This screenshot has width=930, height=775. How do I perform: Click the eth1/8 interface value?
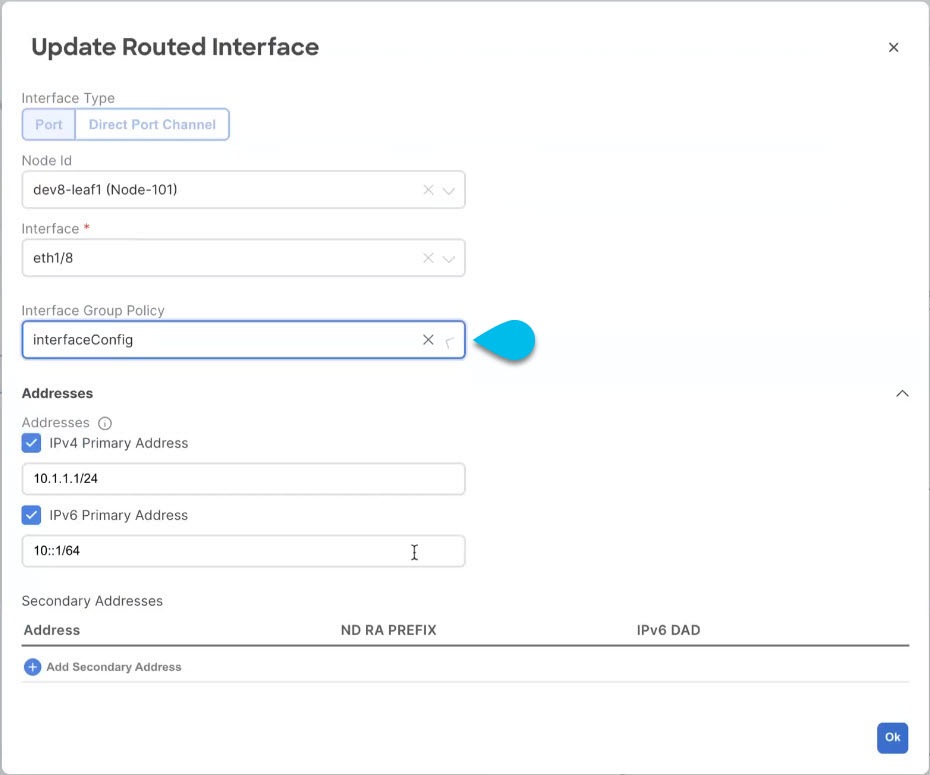(53, 258)
